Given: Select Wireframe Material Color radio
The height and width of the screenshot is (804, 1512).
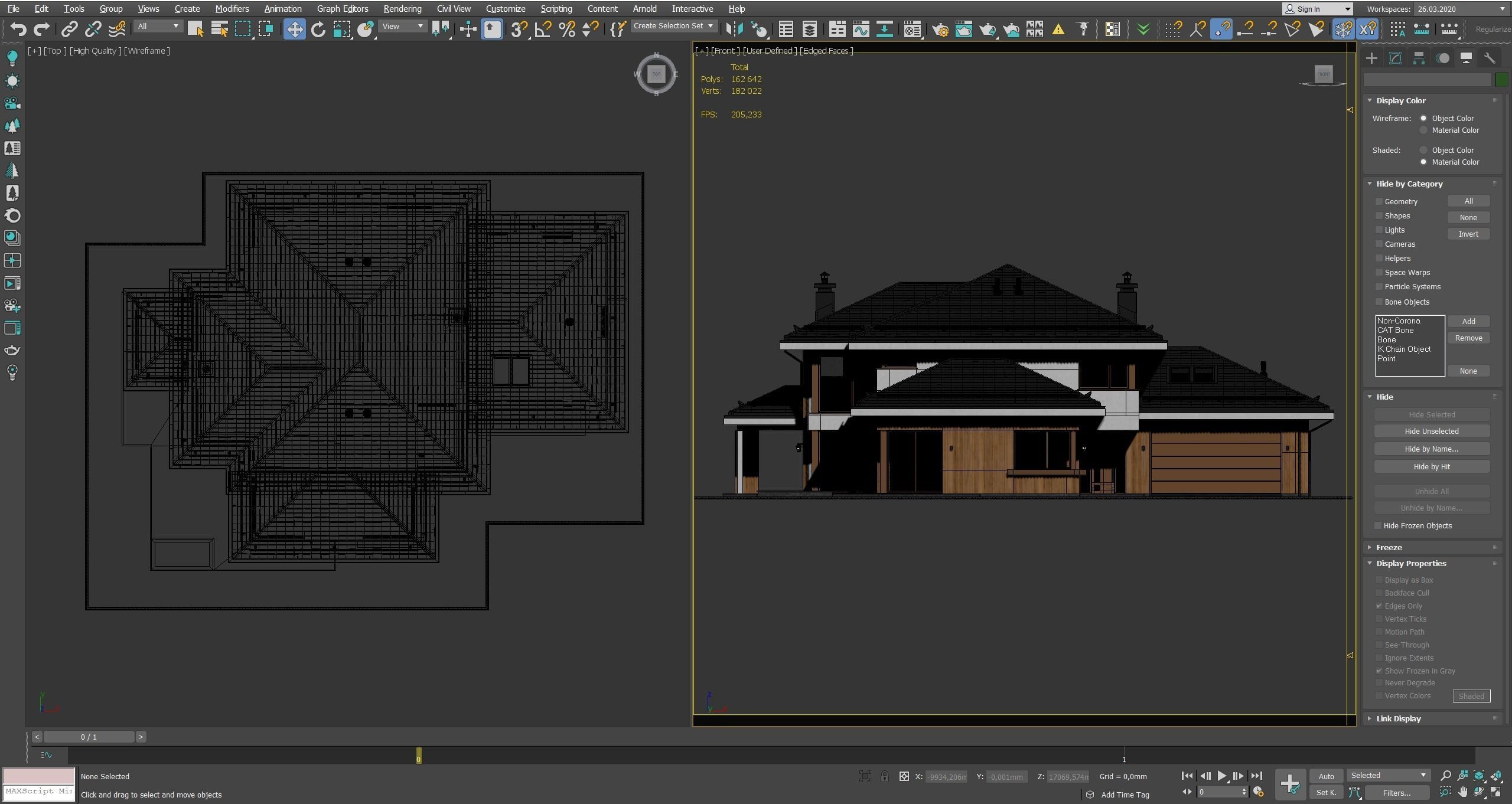Looking at the screenshot, I should [1423, 130].
